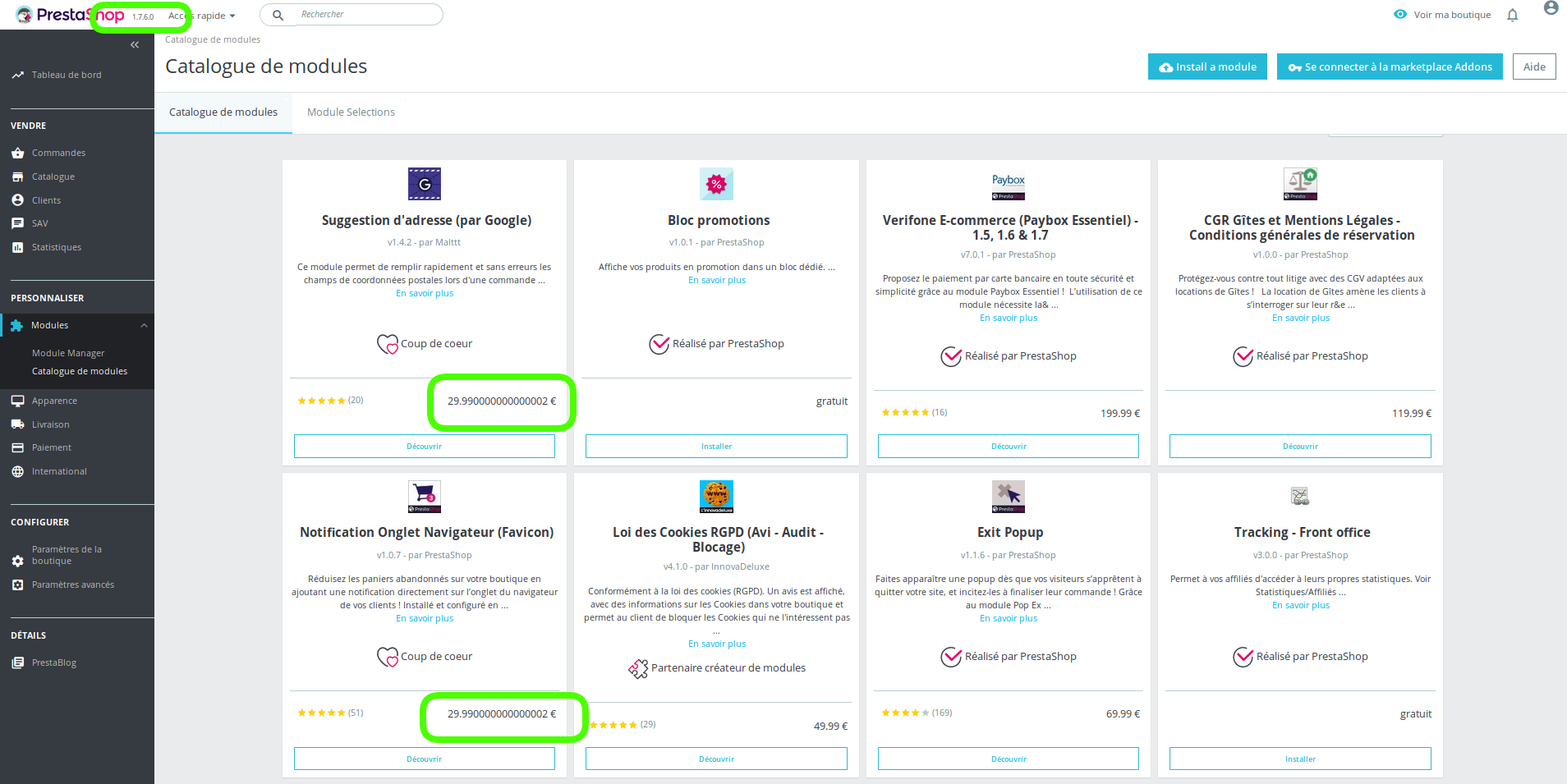Click the Tracking Front office module logo

coord(1300,496)
